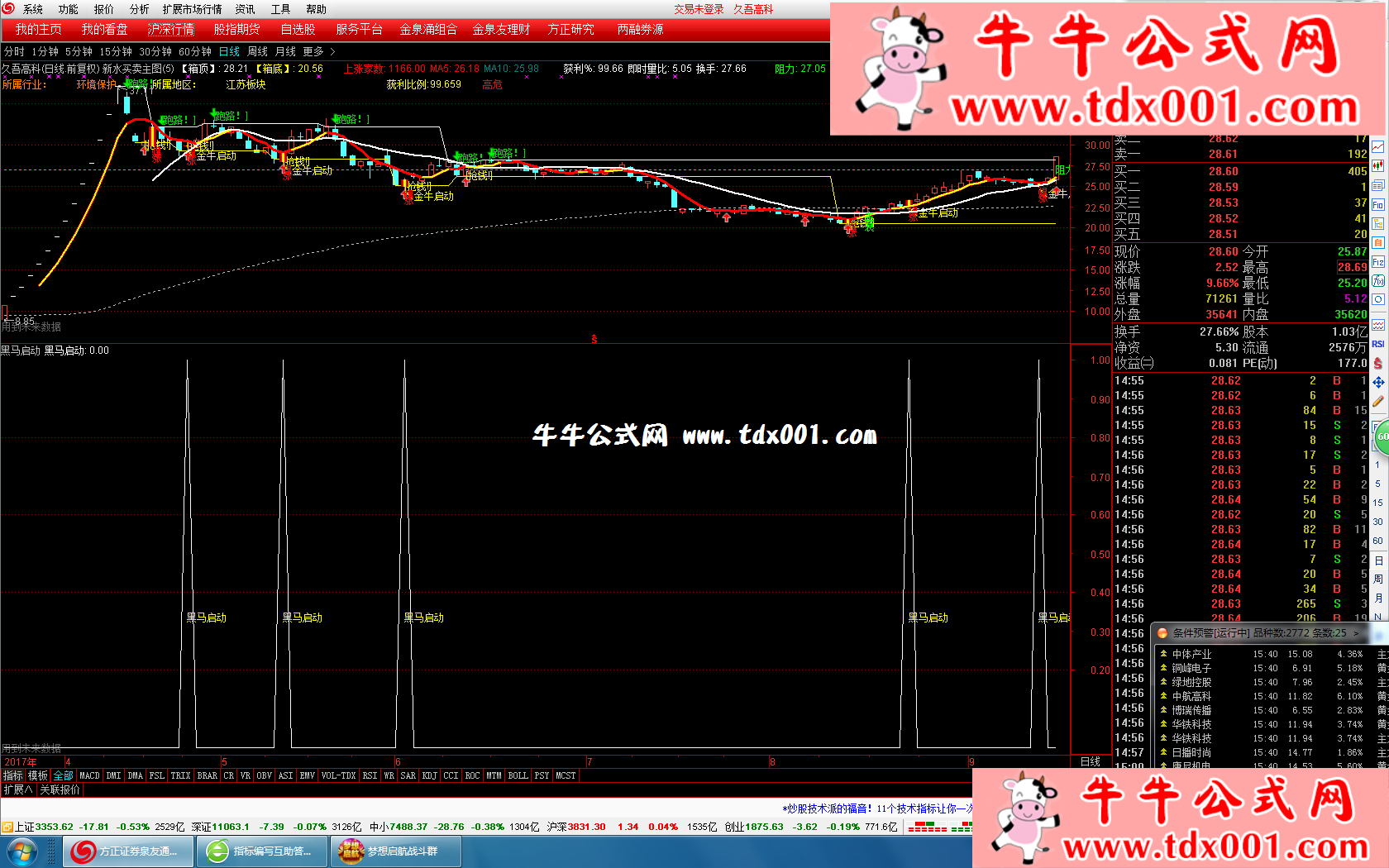Open the 指标 tab at bottom
This screenshot has height=868, width=1389.
[13, 775]
